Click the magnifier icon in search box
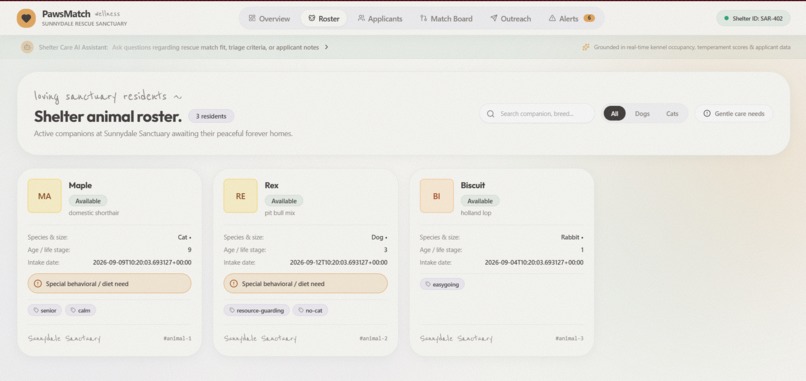The height and width of the screenshot is (381, 806). click(x=490, y=114)
